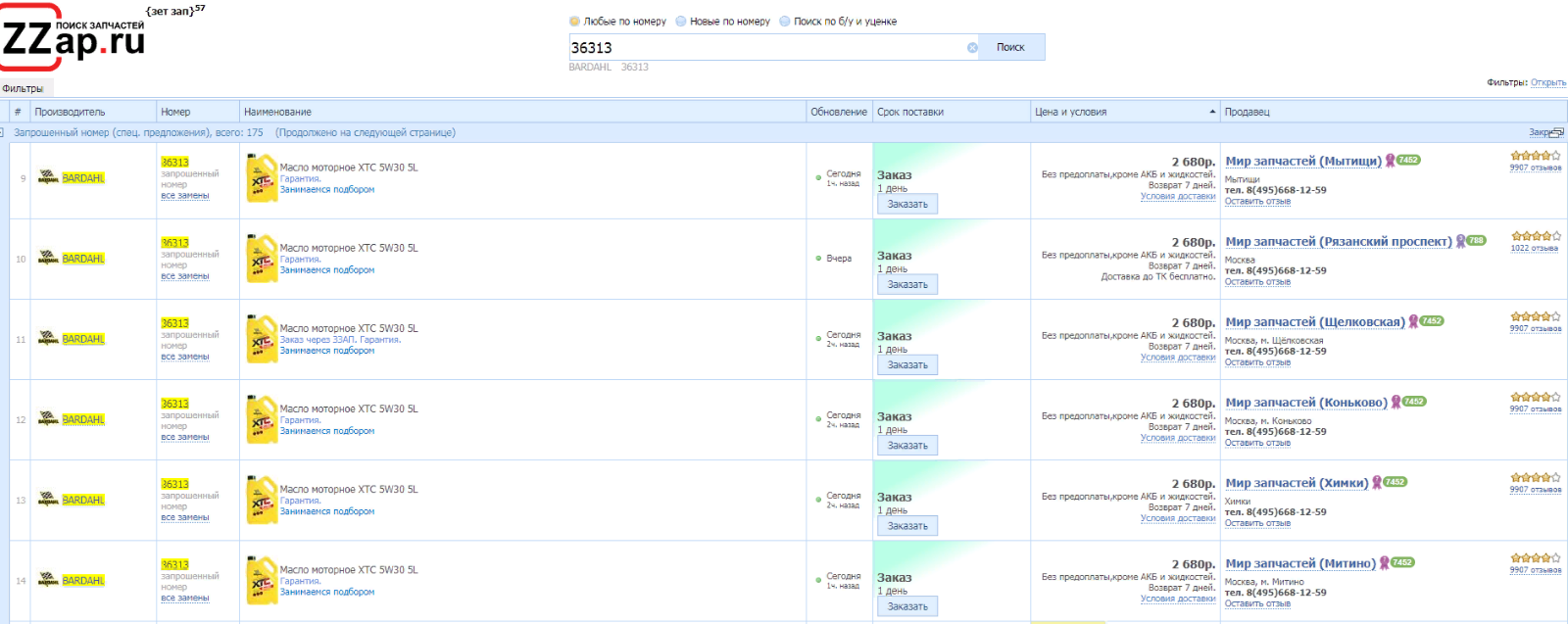
Task: Click 'Заказать' button for Химки offer
Action: coord(907,525)
